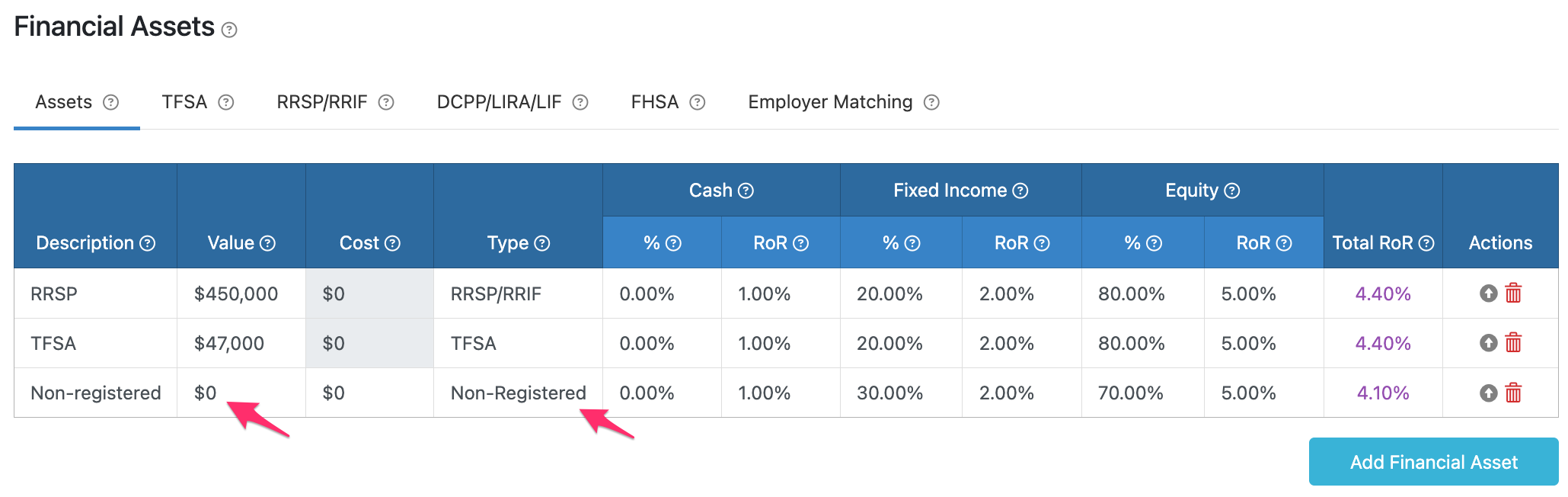
Task: Delete the TFSA asset row
Action: [x=1513, y=343]
